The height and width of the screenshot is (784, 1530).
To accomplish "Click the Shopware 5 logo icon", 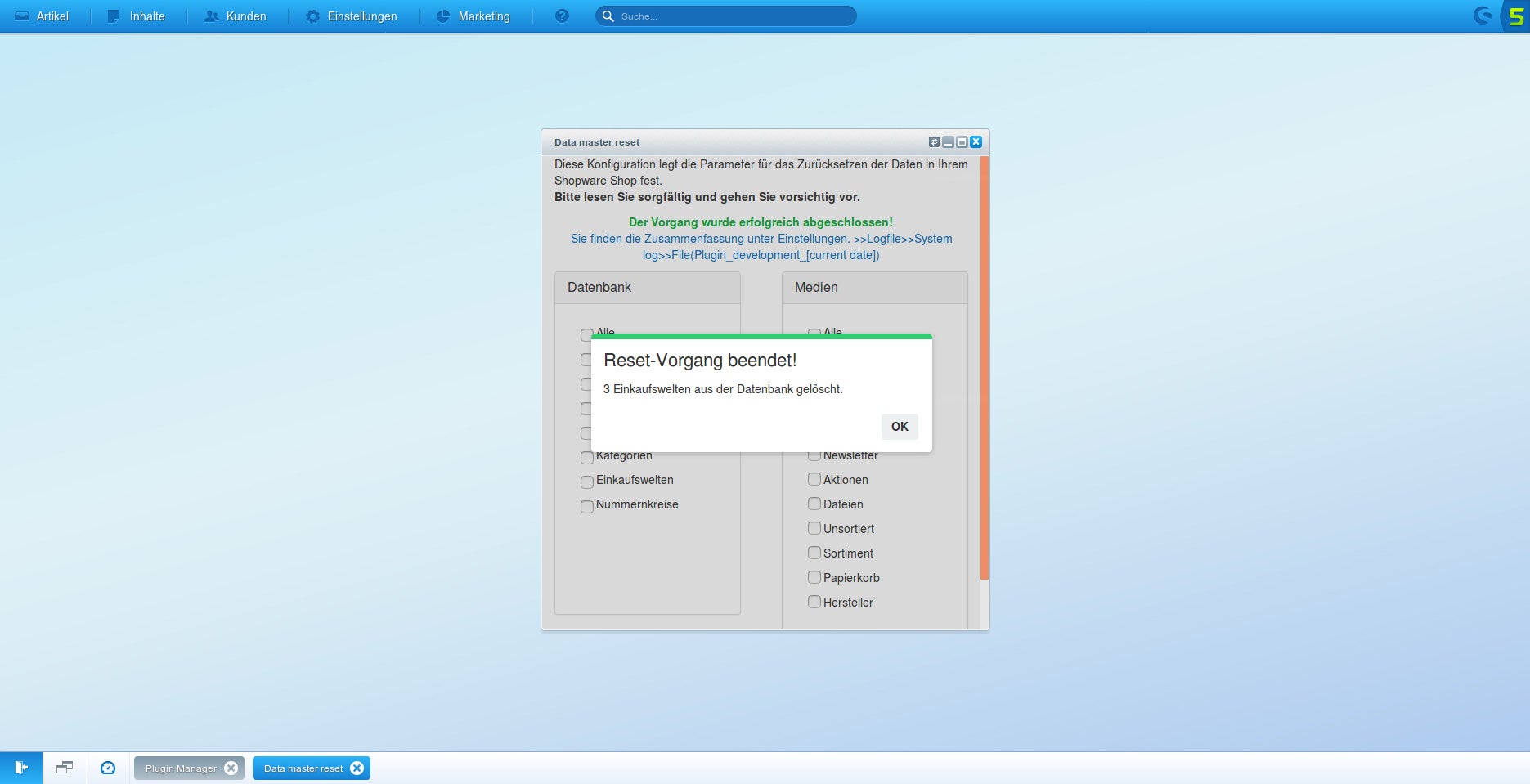I will [1516, 16].
